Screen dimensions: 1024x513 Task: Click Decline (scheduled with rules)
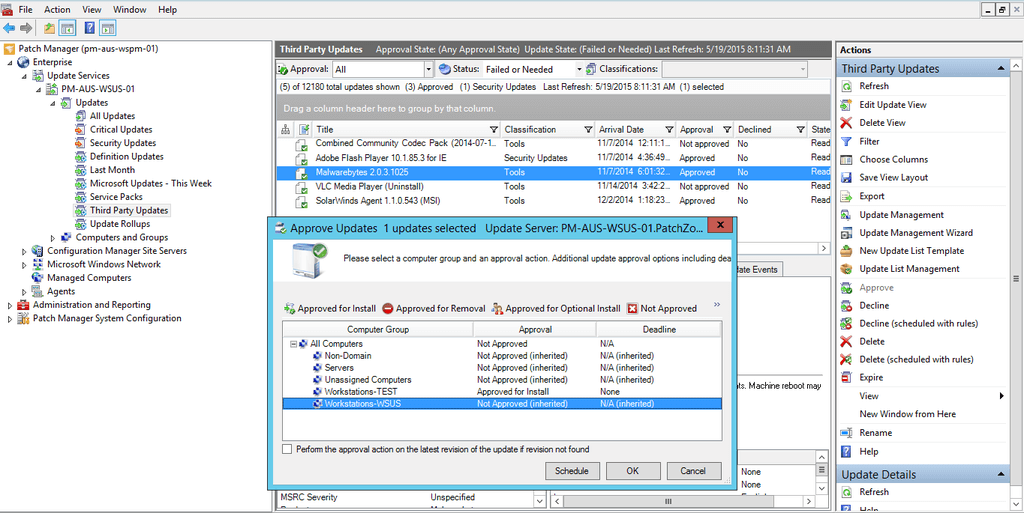pyautogui.click(x=918, y=324)
